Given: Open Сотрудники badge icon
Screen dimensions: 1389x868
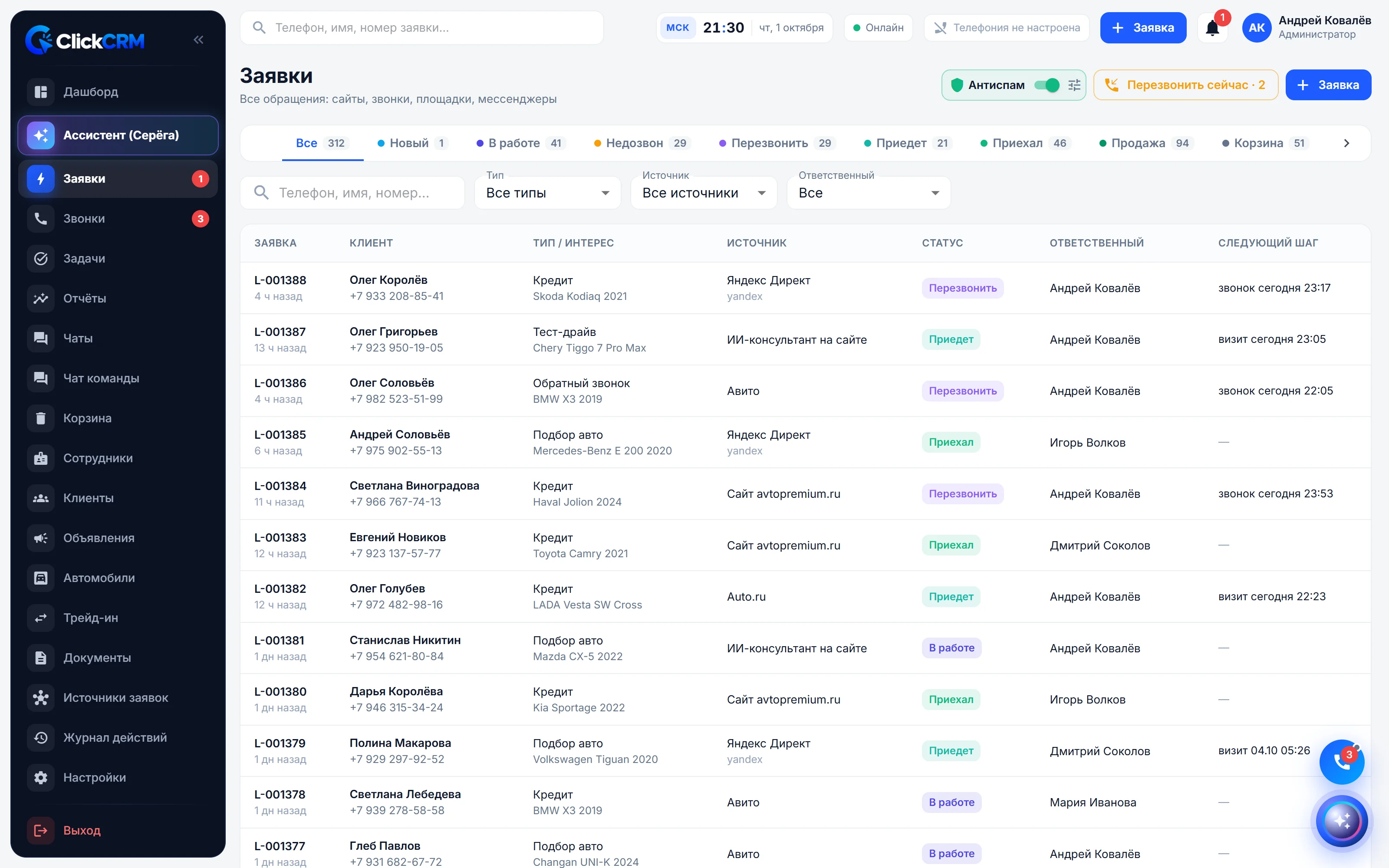Looking at the screenshot, I should [41, 458].
